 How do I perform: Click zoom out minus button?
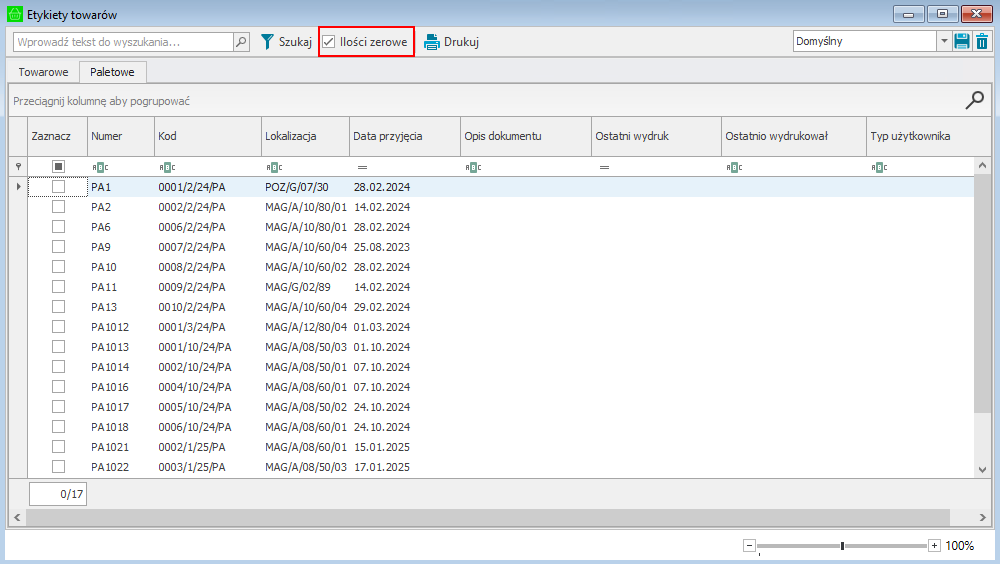pyautogui.click(x=749, y=545)
